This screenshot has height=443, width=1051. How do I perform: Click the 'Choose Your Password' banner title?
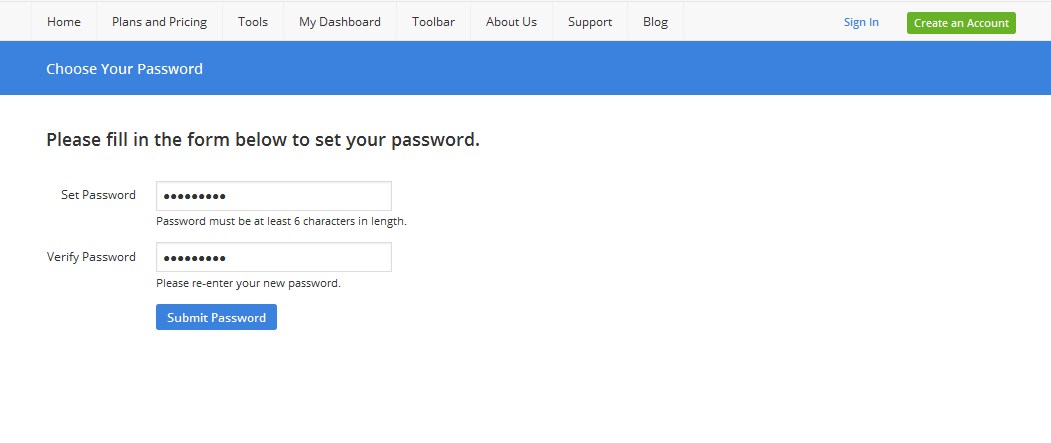click(x=124, y=69)
